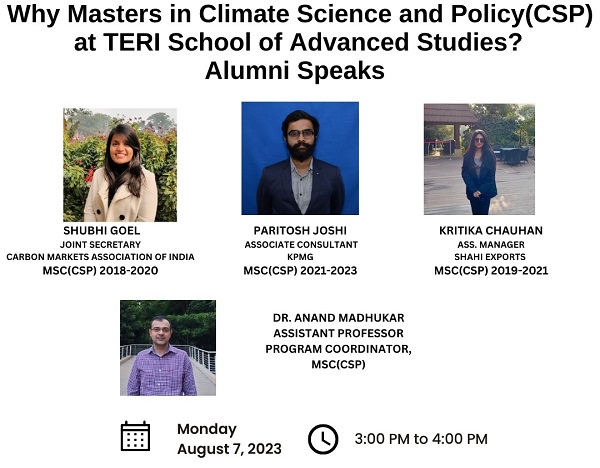The height and width of the screenshot is (468, 600).
Task: Click the PARITOSH JOSHI name label
Action: click(x=300, y=230)
